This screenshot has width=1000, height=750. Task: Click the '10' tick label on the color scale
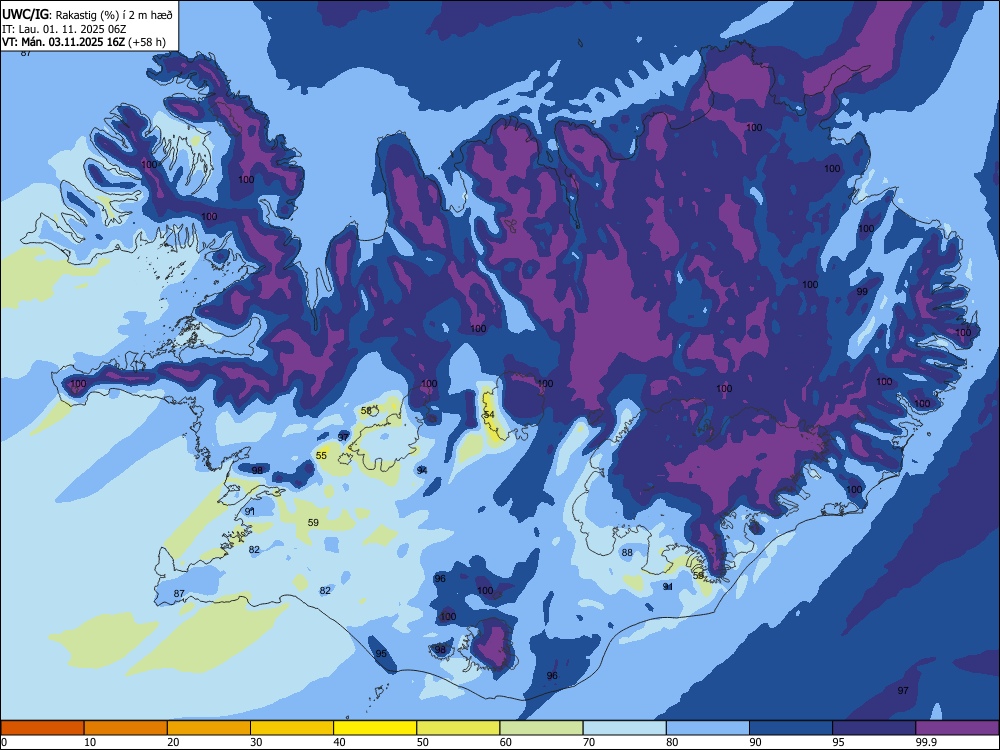point(90,742)
